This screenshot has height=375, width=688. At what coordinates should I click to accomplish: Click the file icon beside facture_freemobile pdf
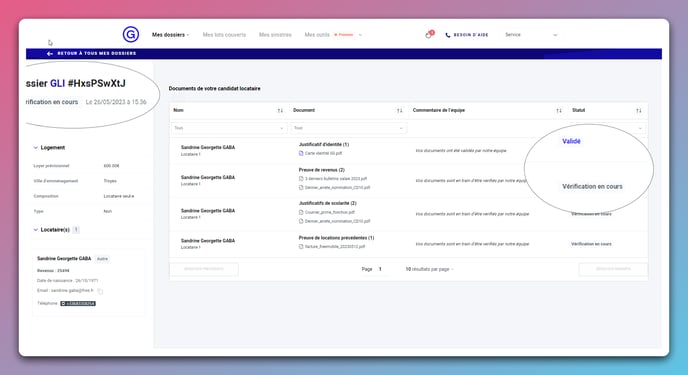[x=301, y=246]
